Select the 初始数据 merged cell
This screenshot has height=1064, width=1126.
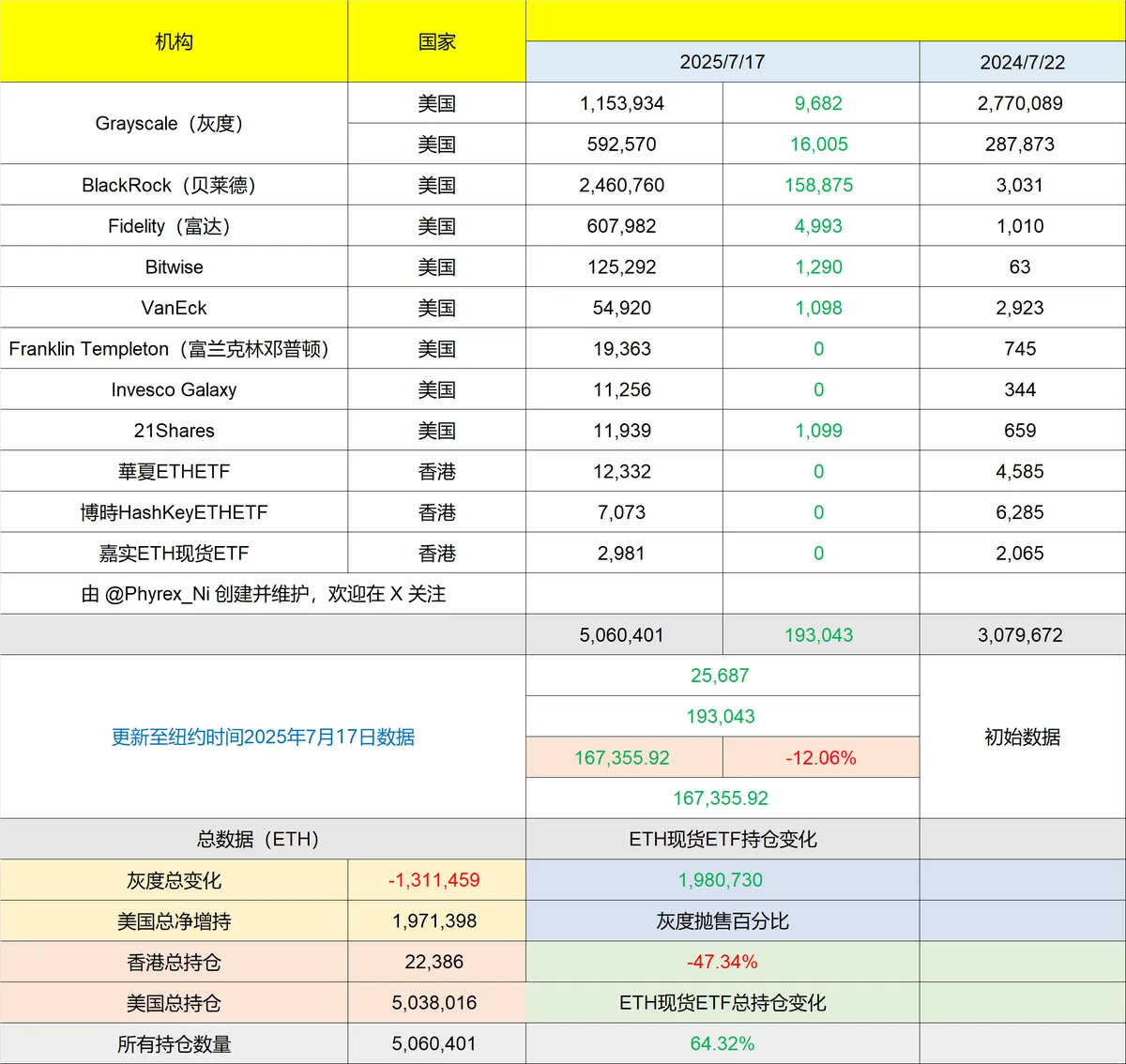point(1021,737)
